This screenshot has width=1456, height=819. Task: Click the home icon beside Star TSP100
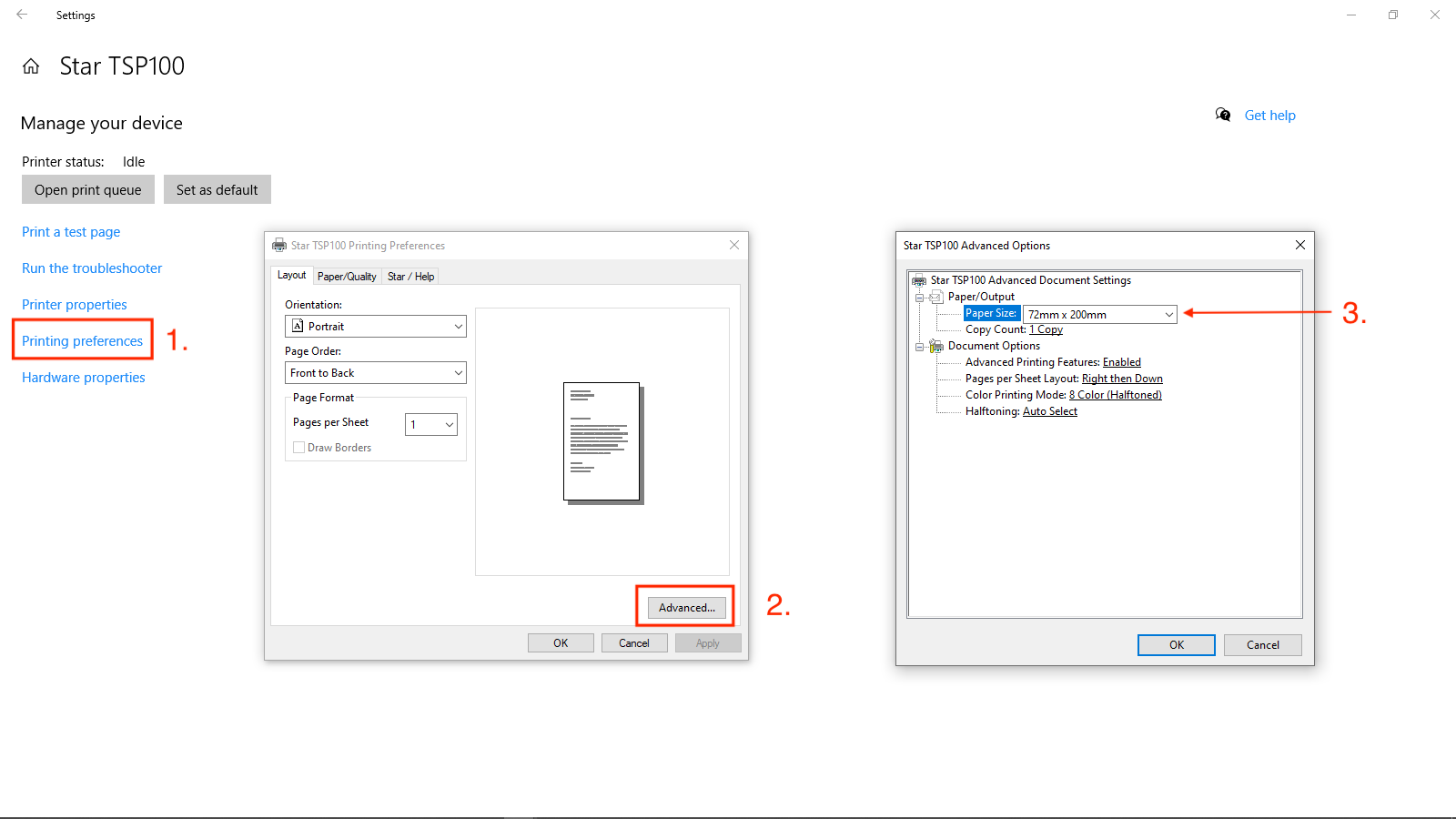31,66
